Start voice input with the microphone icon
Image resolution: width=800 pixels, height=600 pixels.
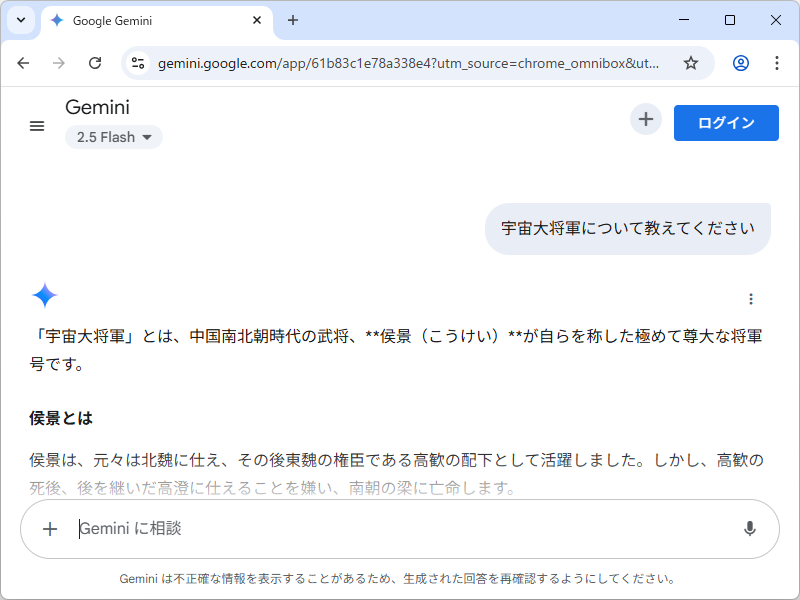coord(751,529)
